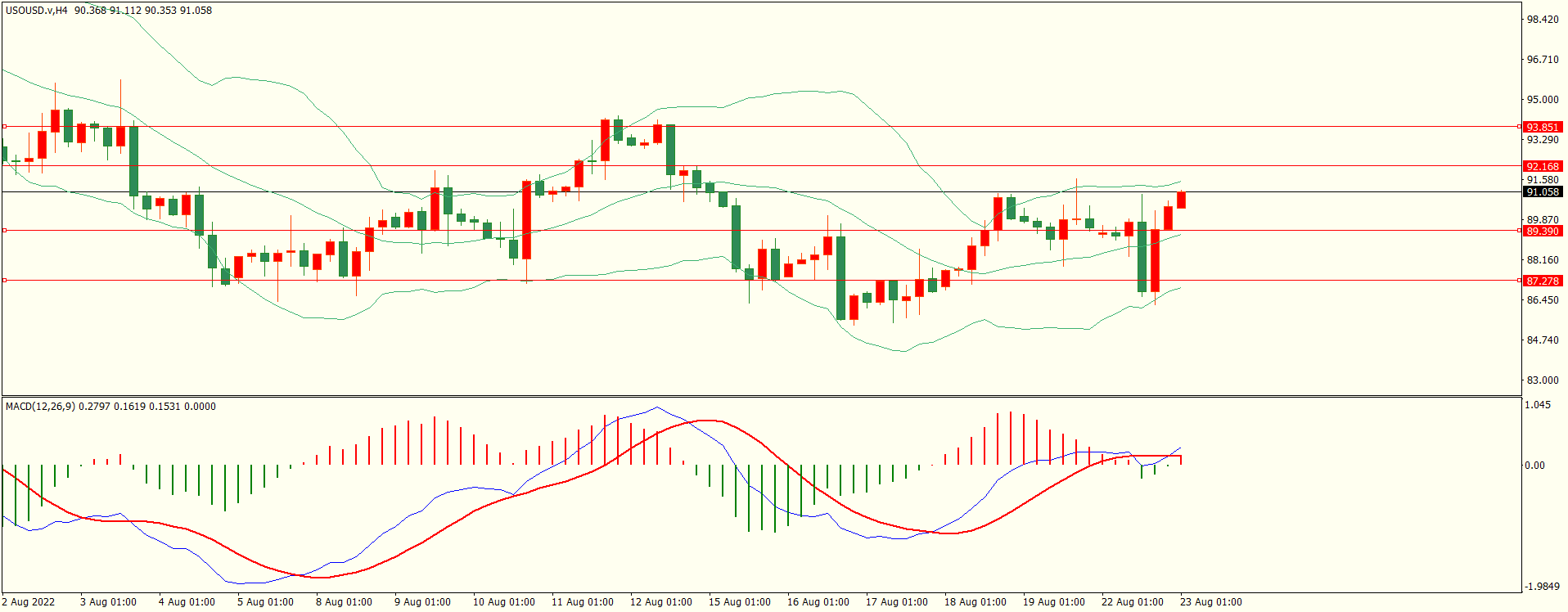The height and width of the screenshot is (612, 1568).
Task: Click the 5 Aug 01:00 time label
Action: click(265, 602)
